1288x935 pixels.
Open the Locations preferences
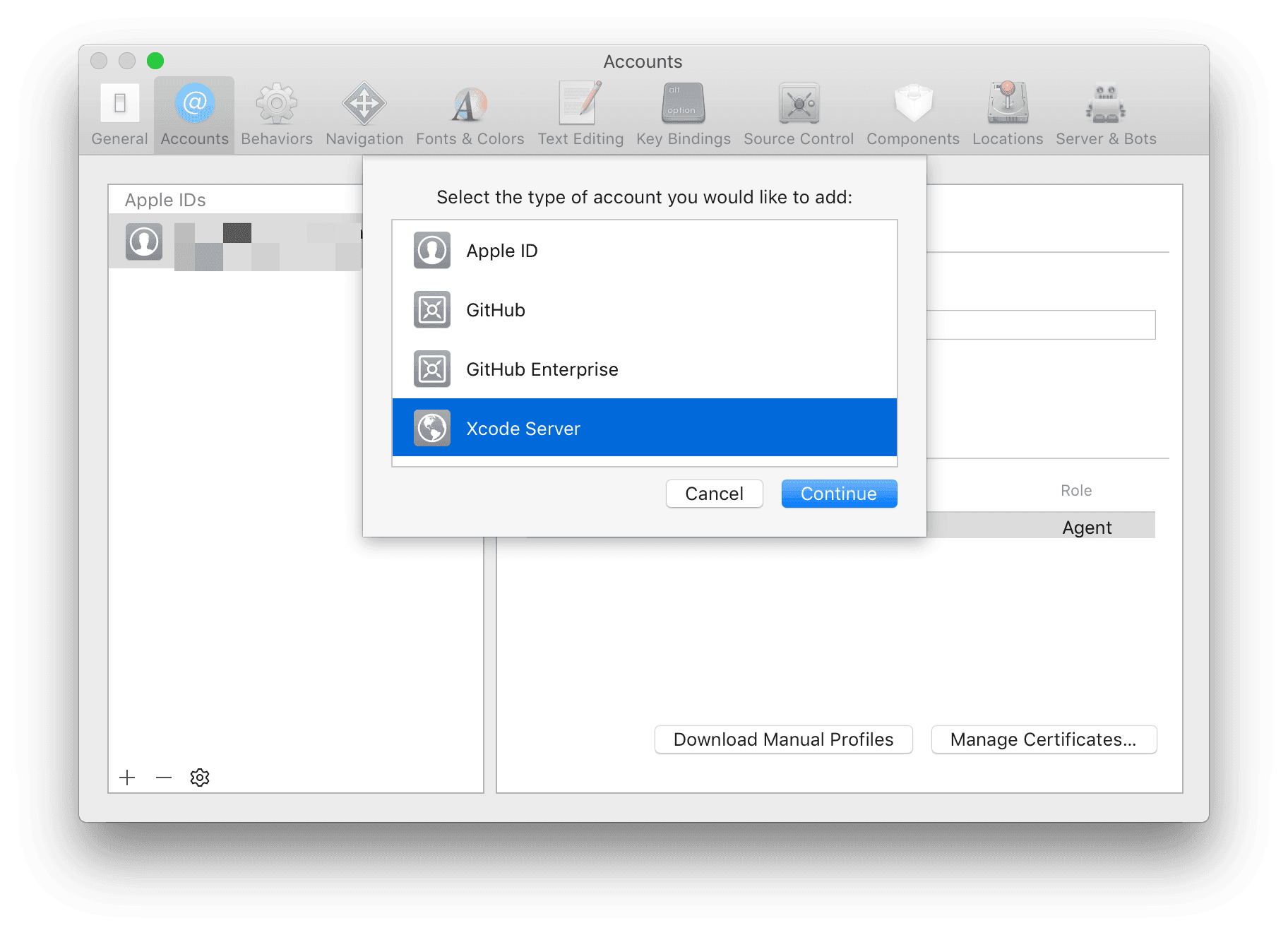click(x=1006, y=113)
